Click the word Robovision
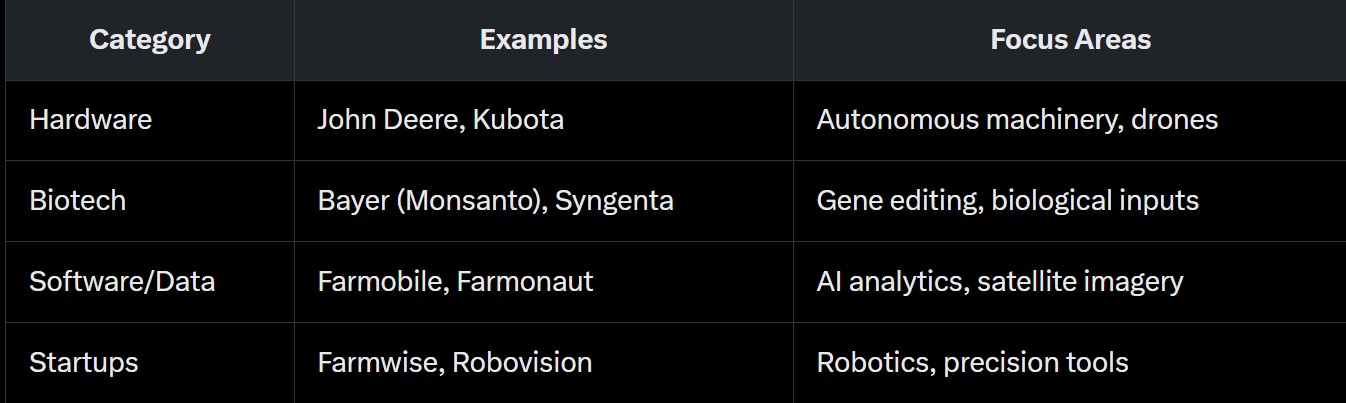 pyautogui.click(x=522, y=362)
